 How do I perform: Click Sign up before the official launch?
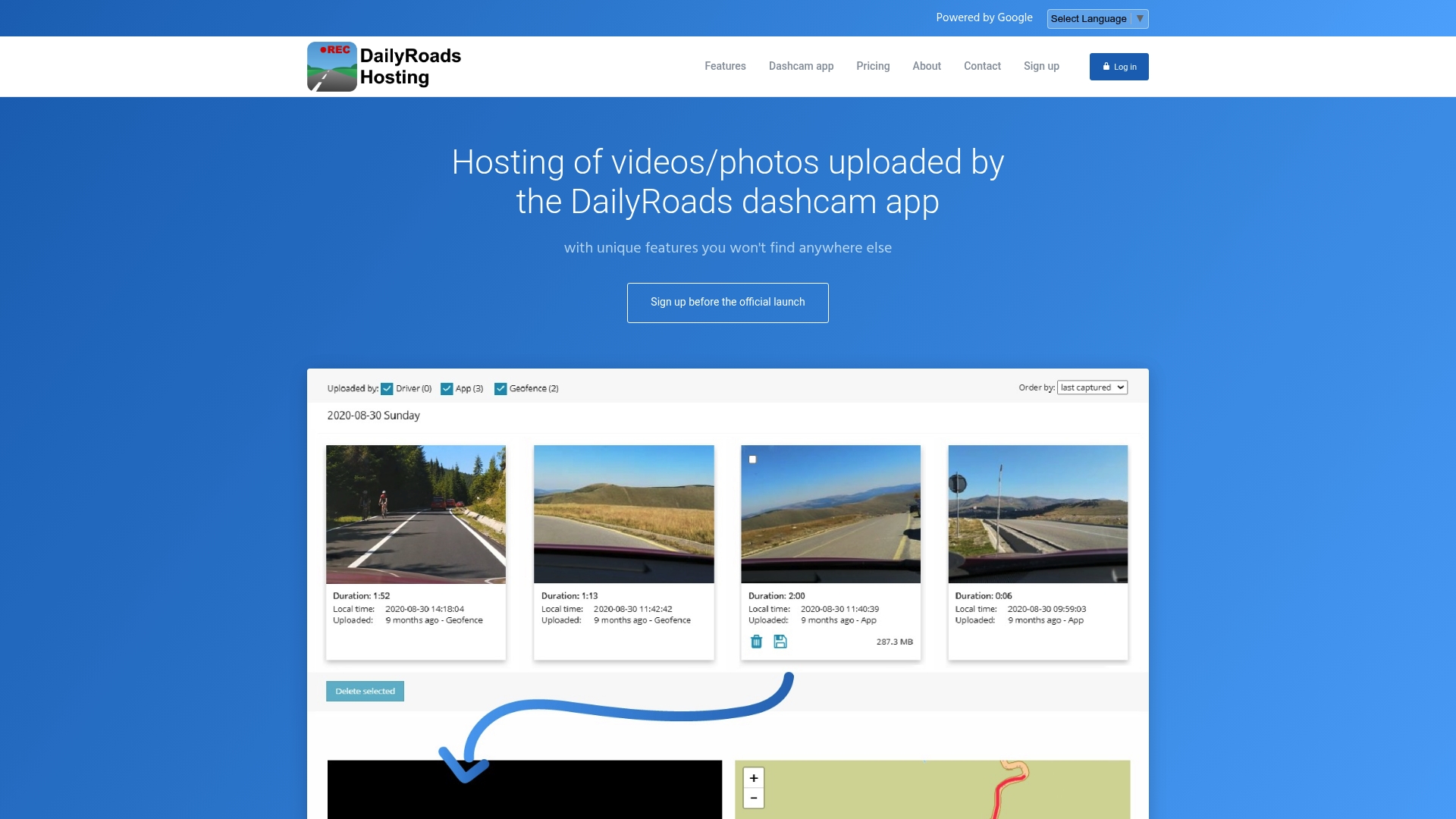tap(728, 303)
